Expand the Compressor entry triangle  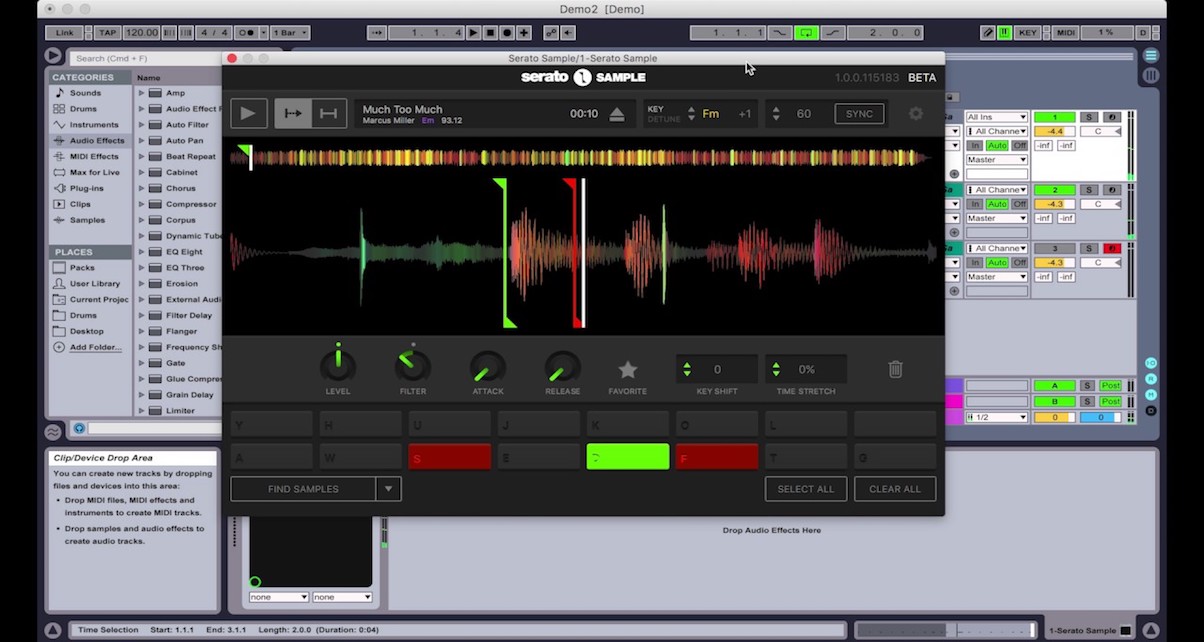[x=142, y=204]
